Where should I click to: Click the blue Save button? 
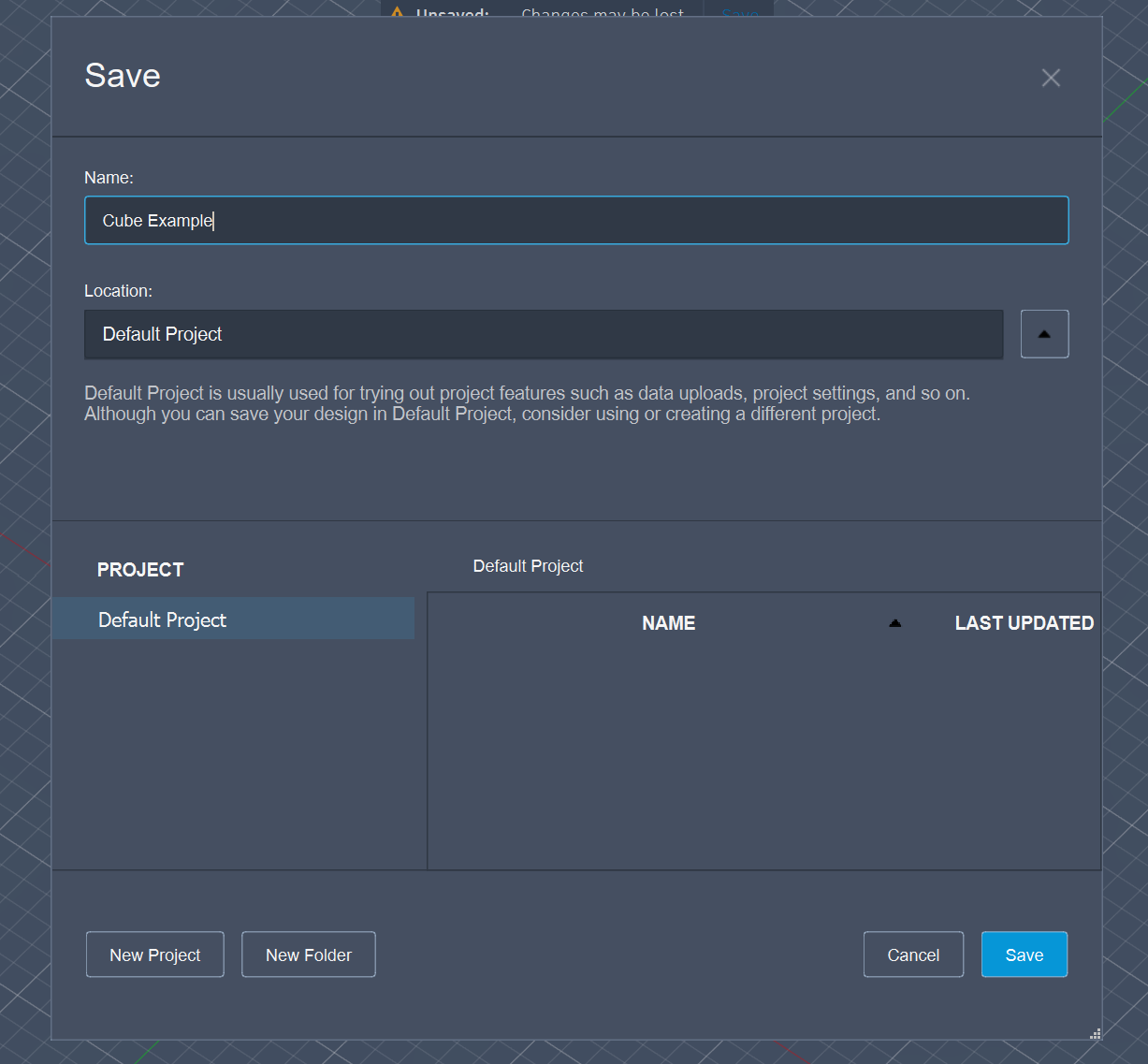tap(1024, 955)
